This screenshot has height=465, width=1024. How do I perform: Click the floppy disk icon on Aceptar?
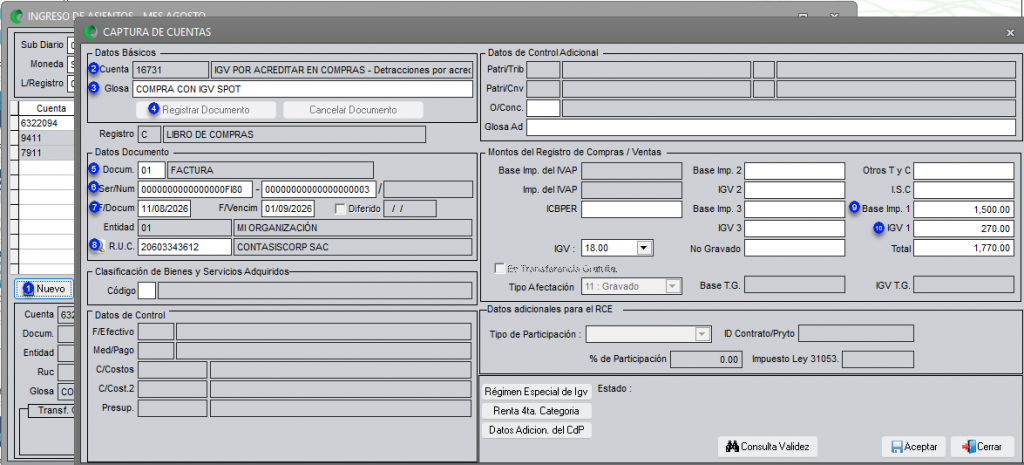pos(897,447)
